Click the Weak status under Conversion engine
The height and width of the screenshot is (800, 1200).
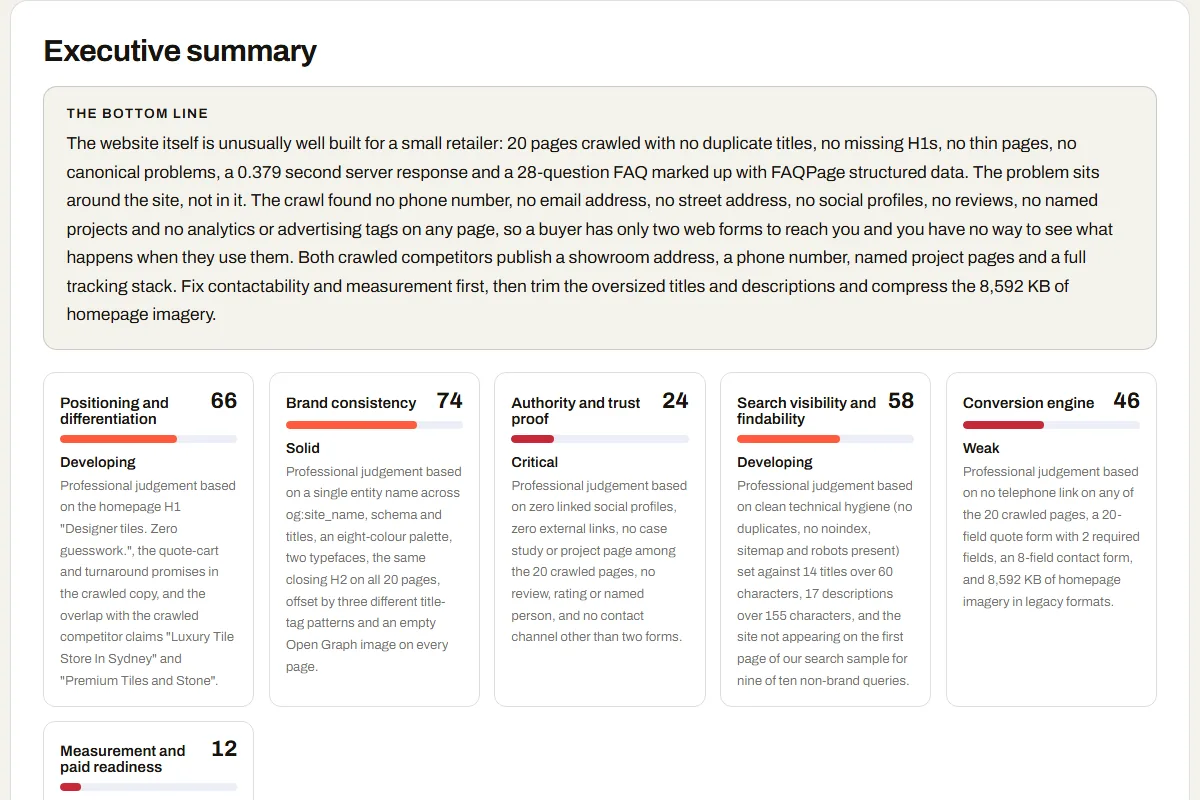coord(981,448)
